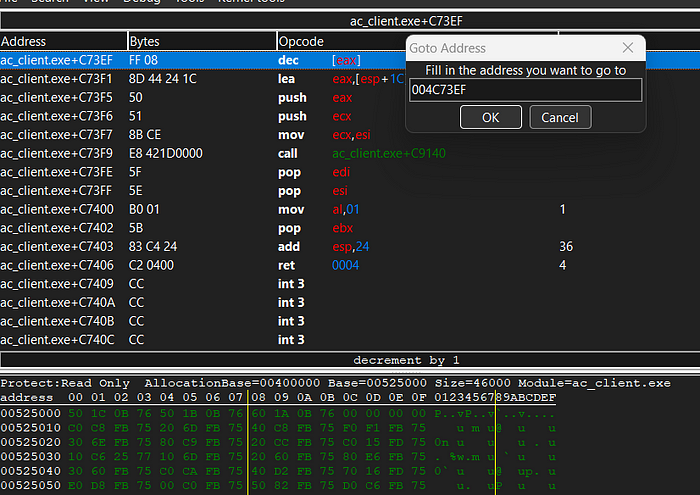Click hex dump row address 00525040

(x=30, y=471)
